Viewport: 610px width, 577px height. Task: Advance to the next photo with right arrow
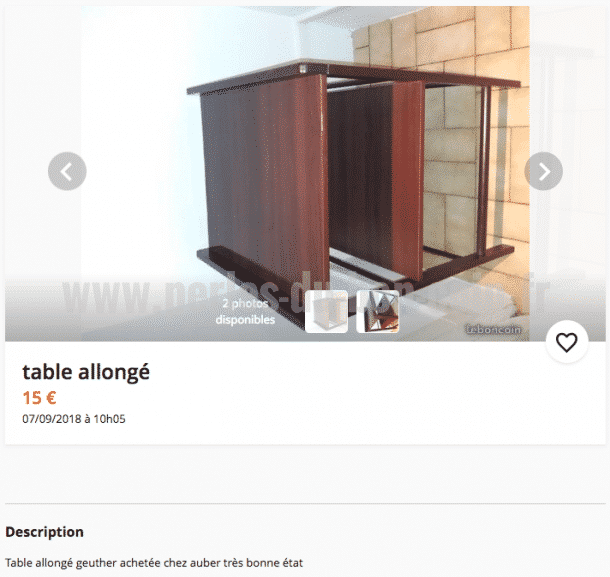543,171
